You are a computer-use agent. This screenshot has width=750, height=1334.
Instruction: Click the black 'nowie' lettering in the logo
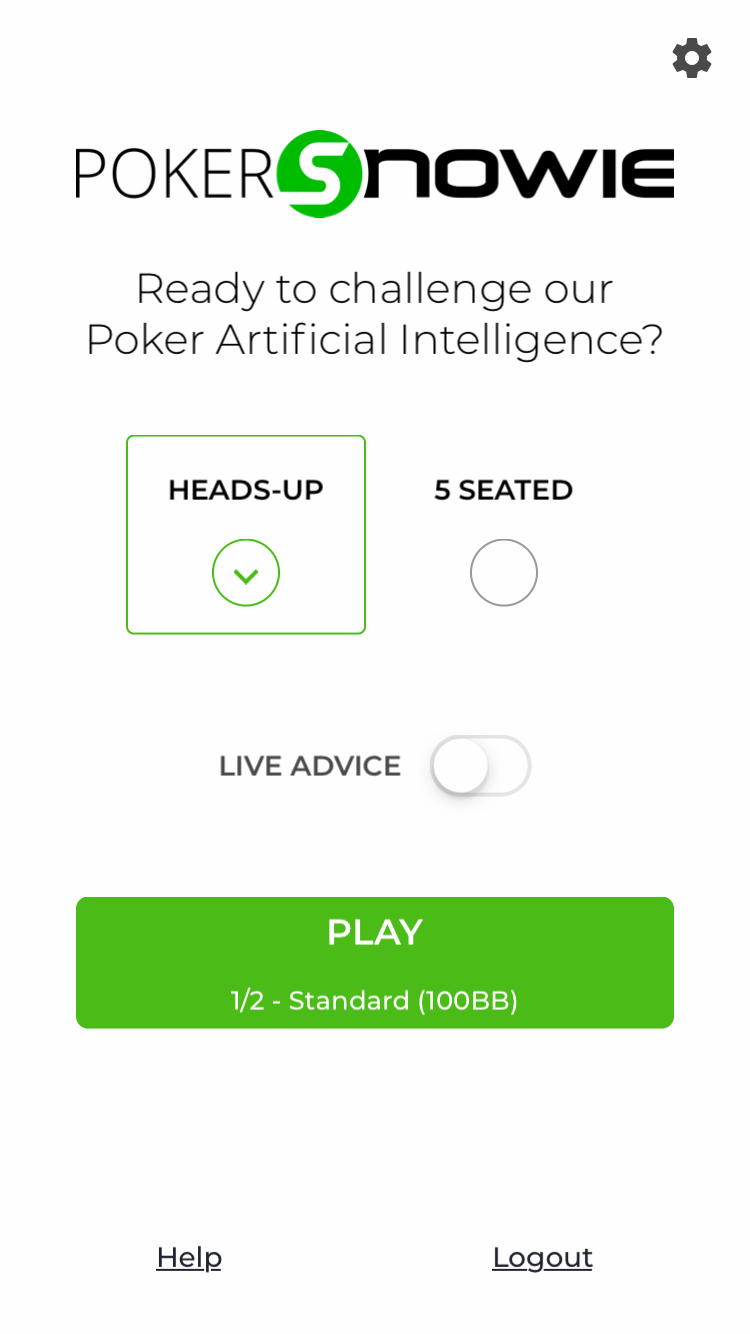tap(518, 174)
